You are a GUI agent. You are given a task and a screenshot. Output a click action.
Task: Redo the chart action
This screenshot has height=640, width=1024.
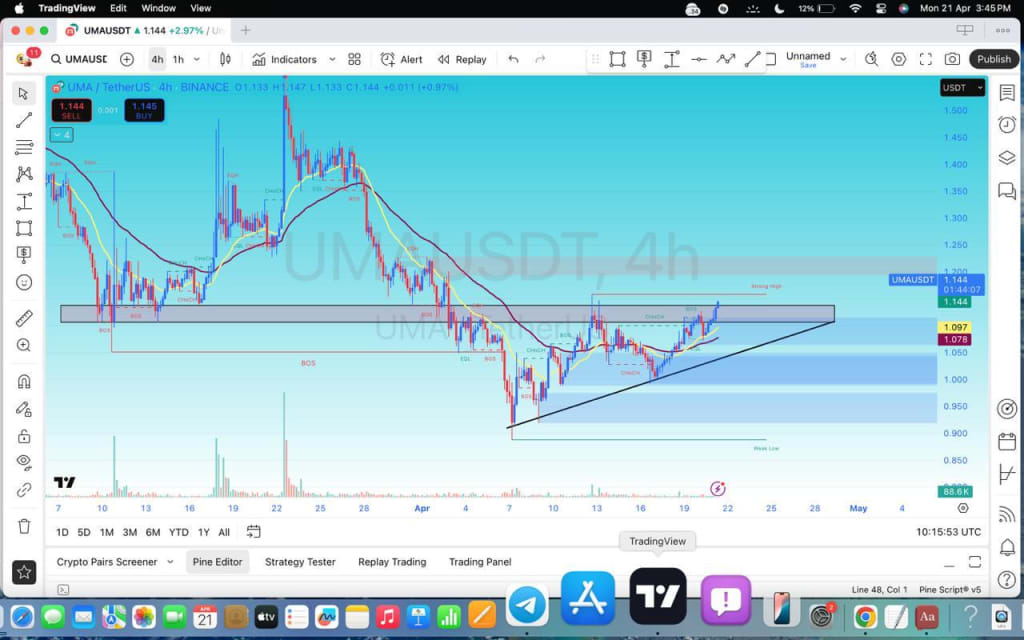click(540, 59)
